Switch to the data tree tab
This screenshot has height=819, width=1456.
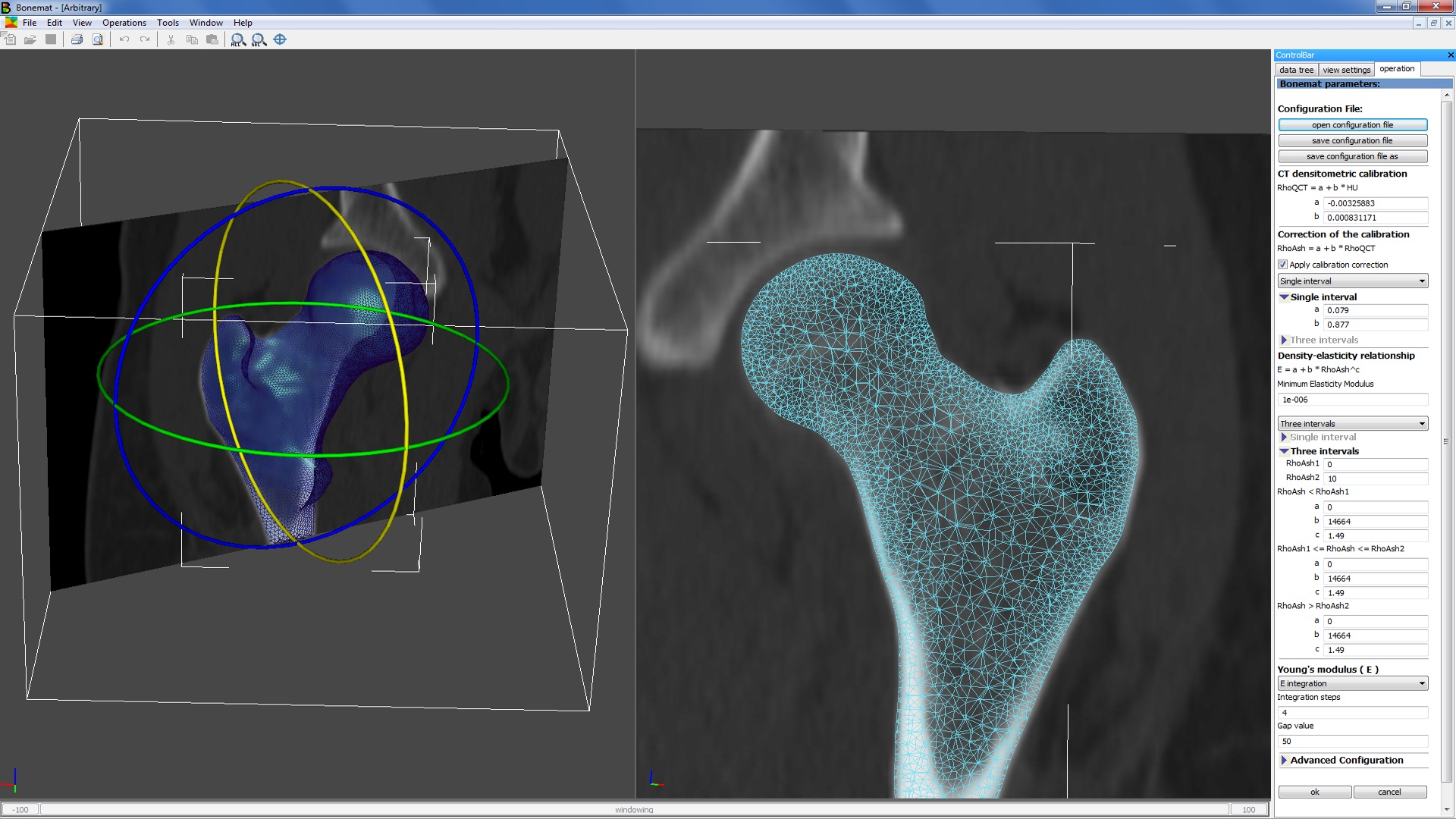(x=1296, y=70)
